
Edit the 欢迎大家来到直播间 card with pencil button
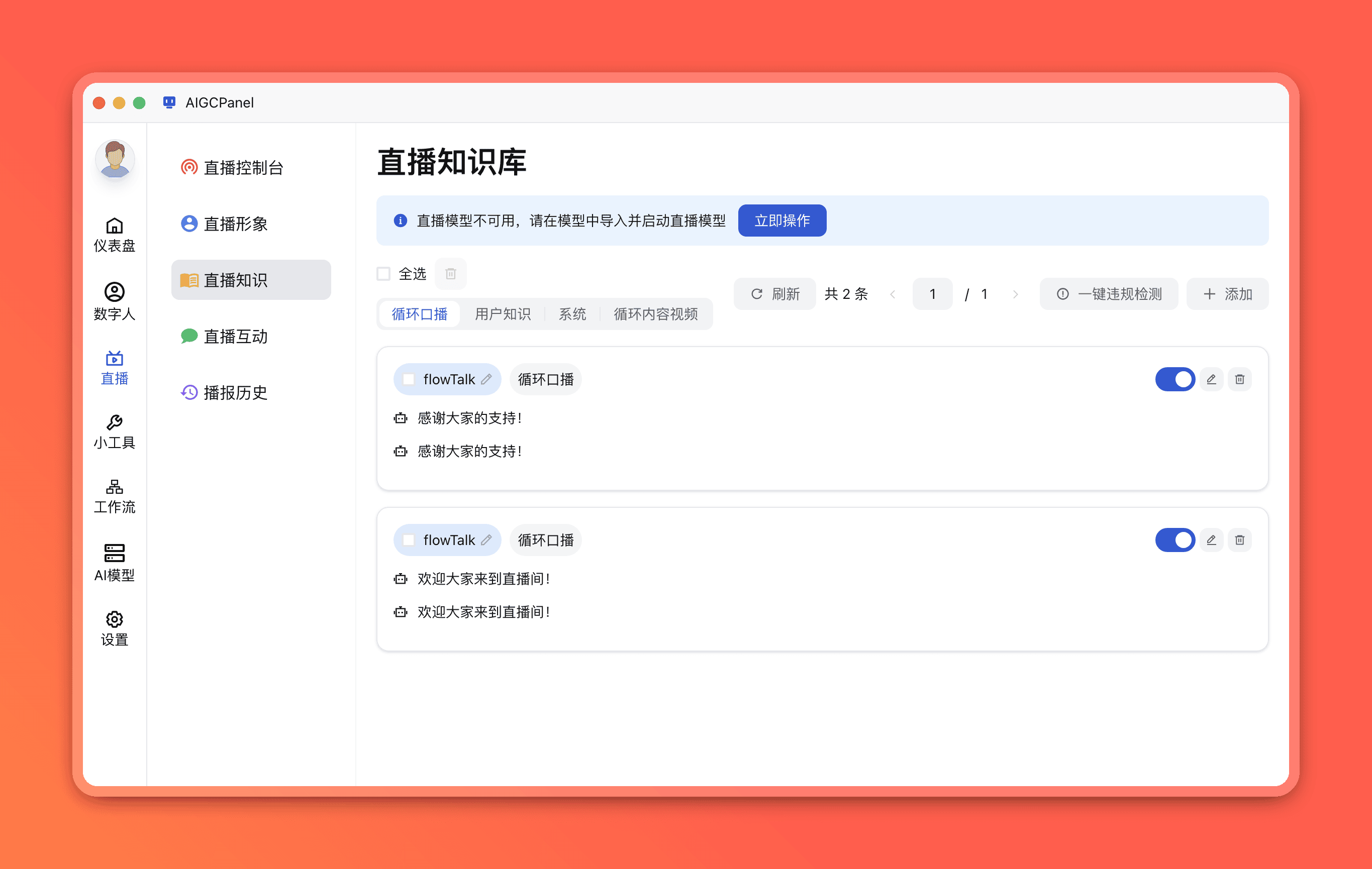point(1211,540)
